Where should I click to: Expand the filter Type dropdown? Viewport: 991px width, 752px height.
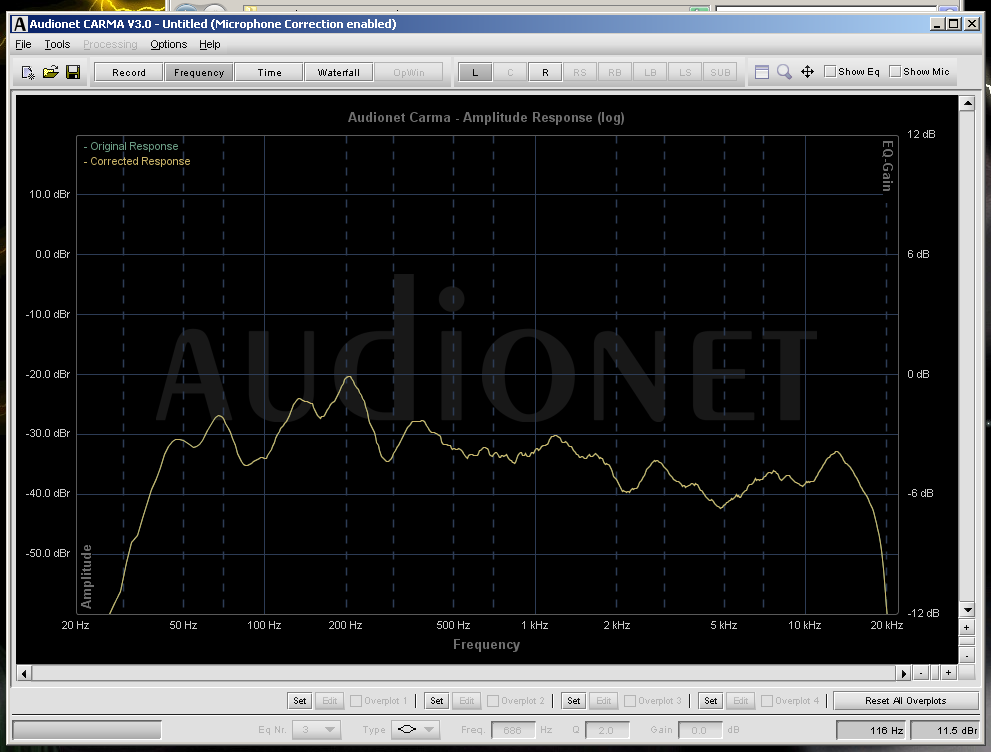[x=429, y=730]
